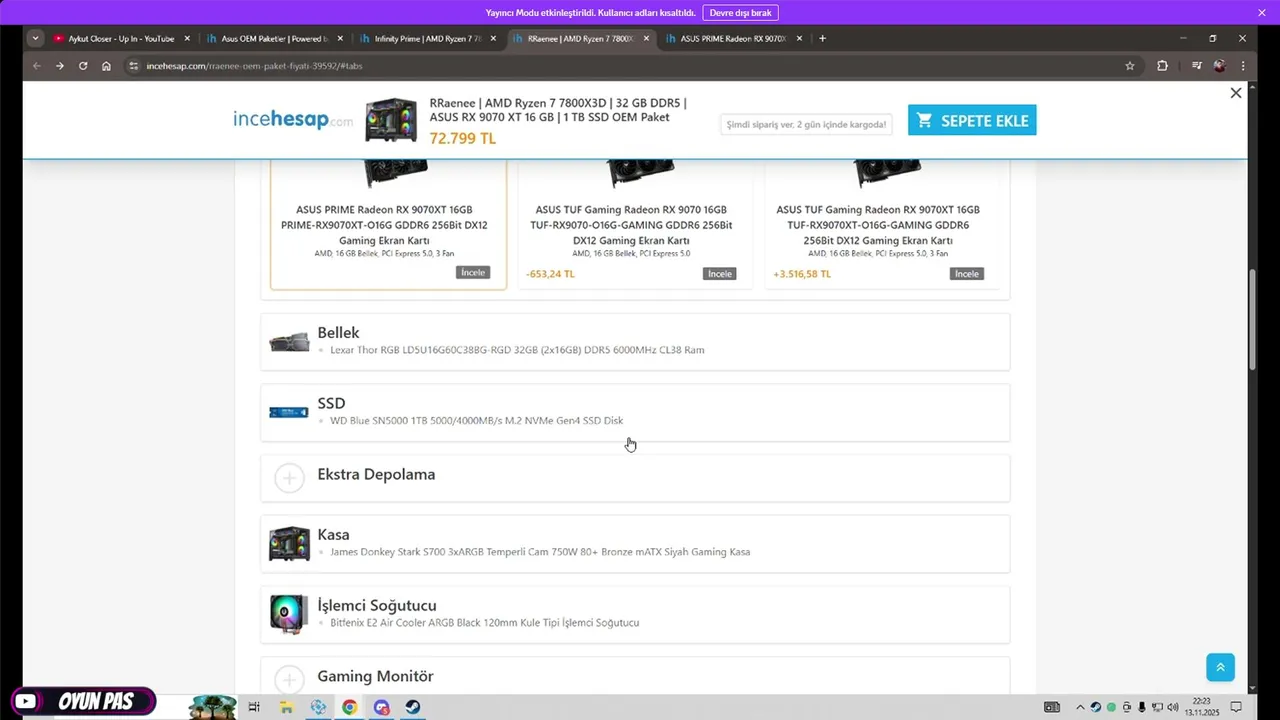Screen dimensions: 1280x720
Task: Open Steam from the taskbar
Action: [412, 707]
